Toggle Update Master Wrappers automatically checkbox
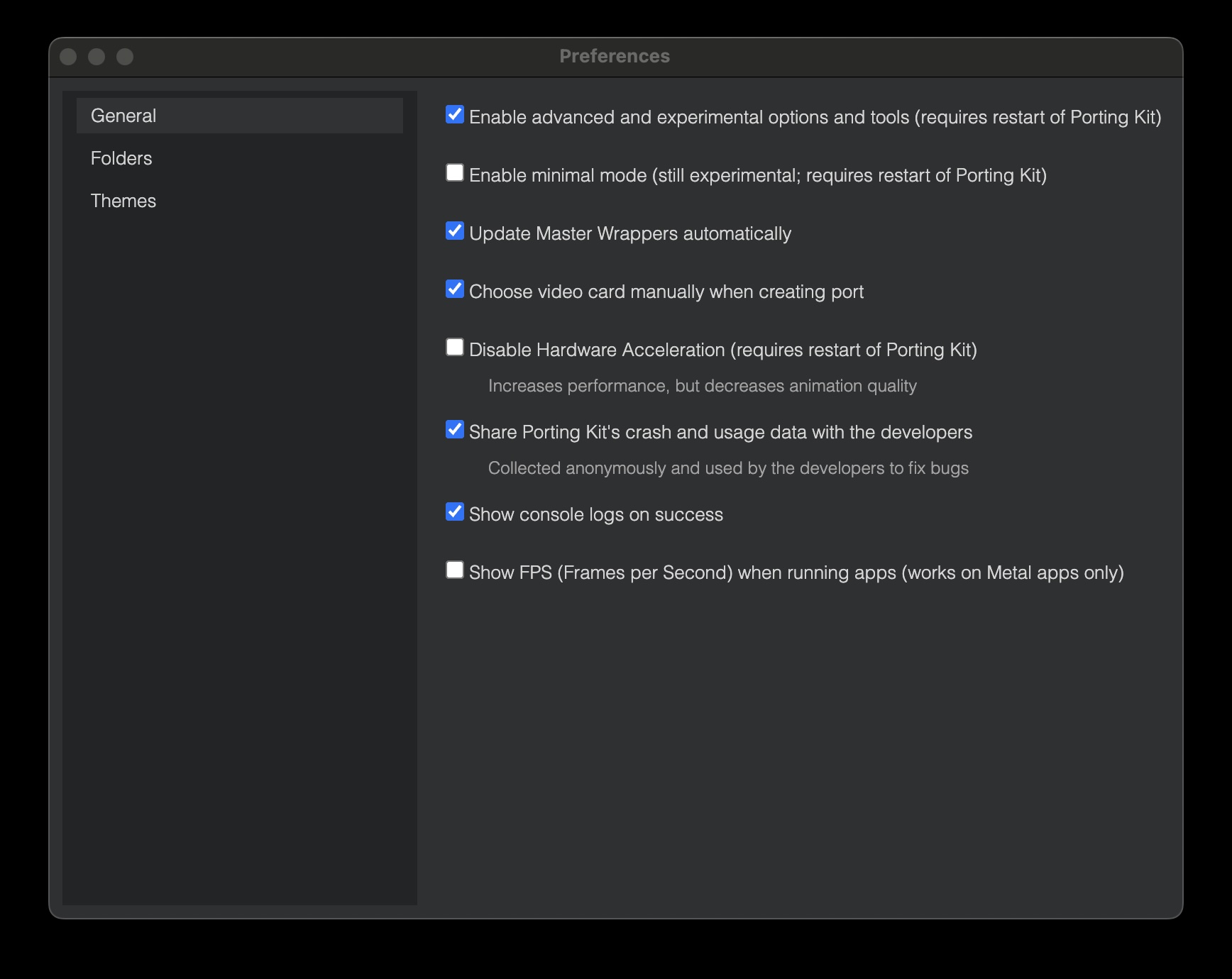Screen dimensions: 1232x979 (455, 231)
